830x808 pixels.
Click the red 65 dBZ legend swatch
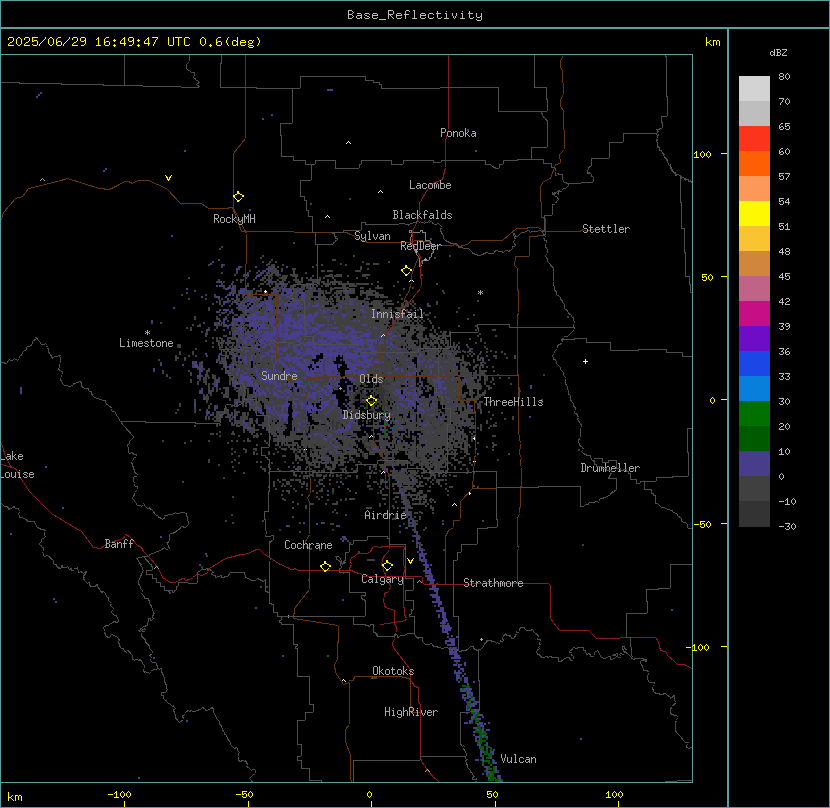click(x=754, y=139)
